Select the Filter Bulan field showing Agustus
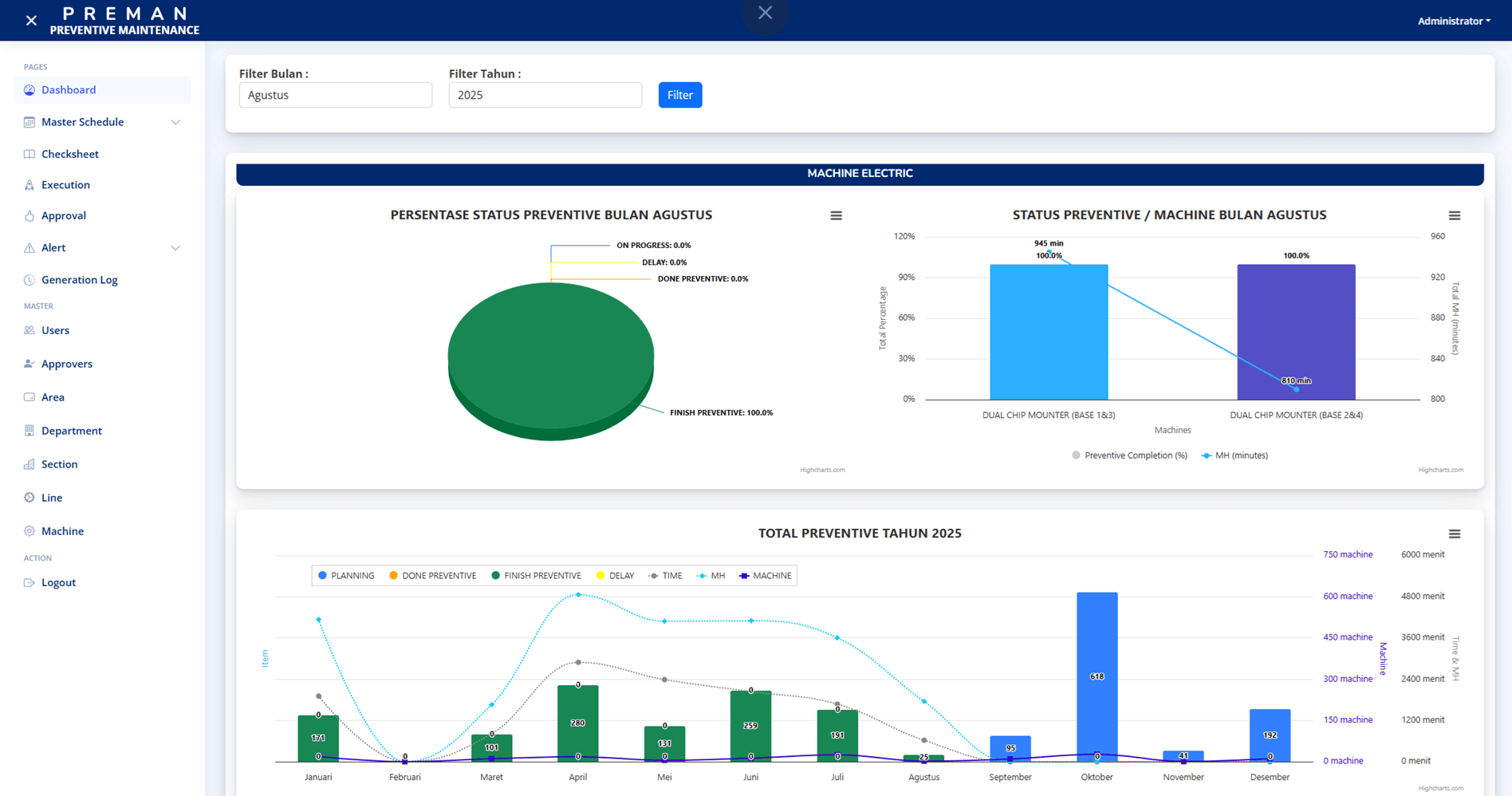The height and width of the screenshot is (796, 1512). pos(336,95)
